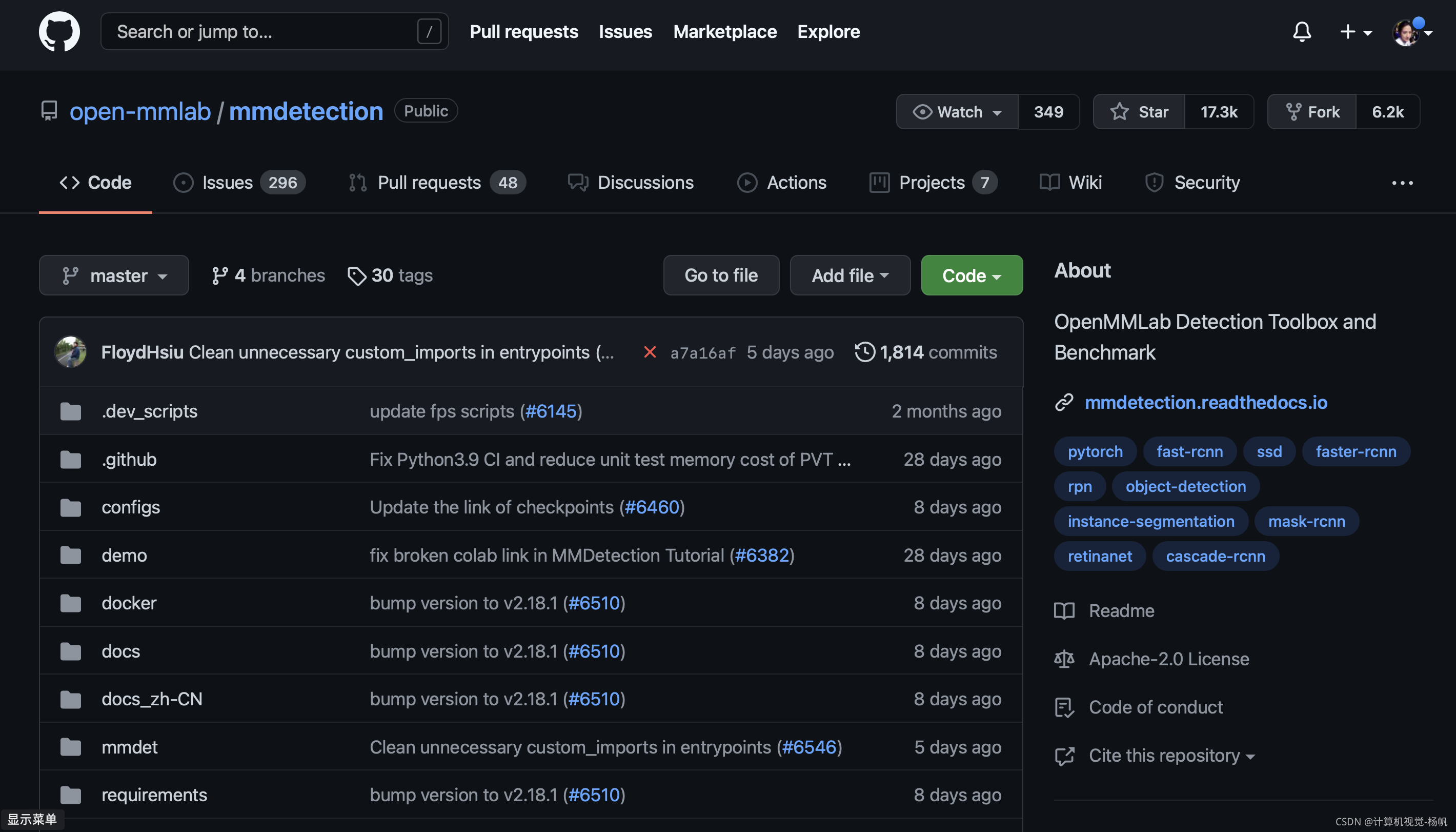The height and width of the screenshot is (832, 1456).
Task: Open the .github folder
Action: [129, 460]
